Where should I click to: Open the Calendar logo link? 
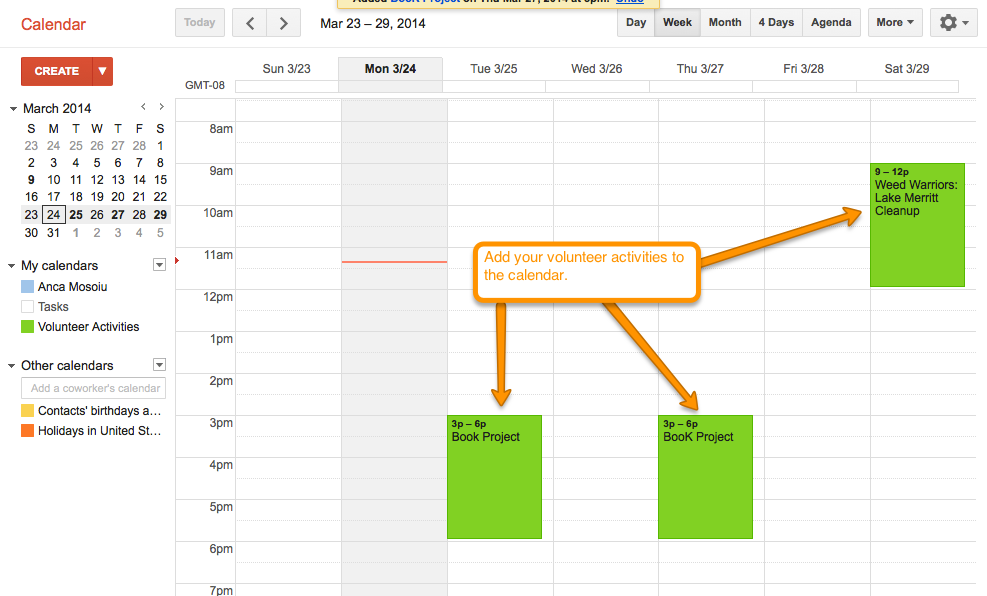(54, 25)
